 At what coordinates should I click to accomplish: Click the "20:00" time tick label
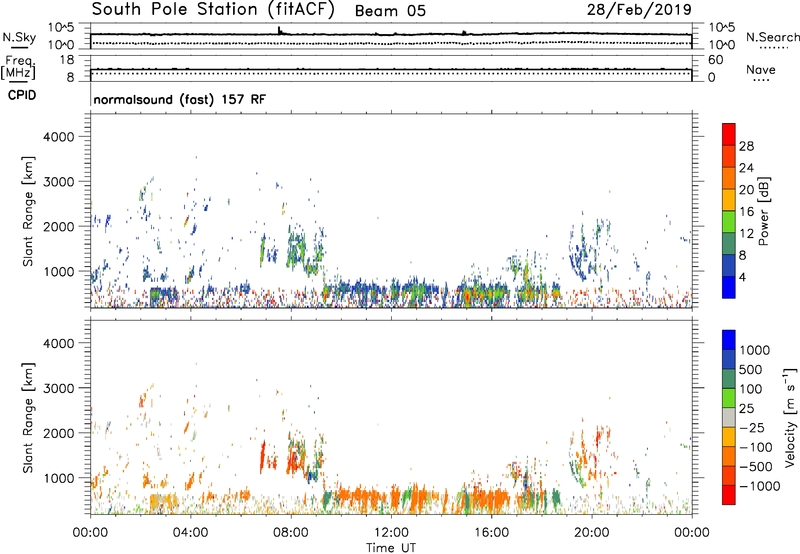tap(591, 533)
